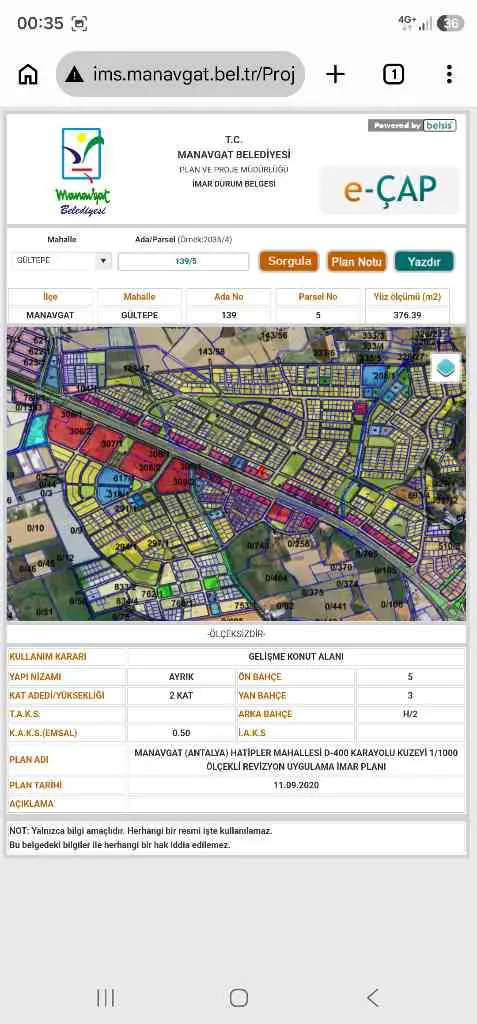Open the tab switcher showing 1
477x1024 pixels.
coord(393,75)
